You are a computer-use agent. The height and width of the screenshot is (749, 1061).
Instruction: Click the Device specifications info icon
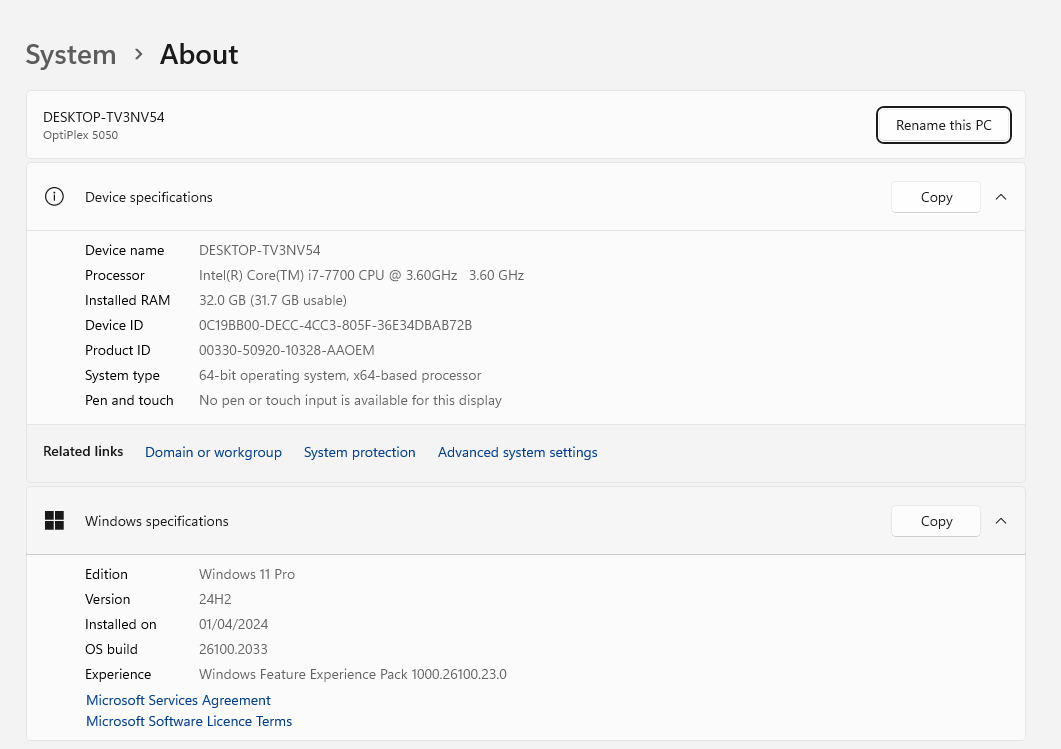54,197
